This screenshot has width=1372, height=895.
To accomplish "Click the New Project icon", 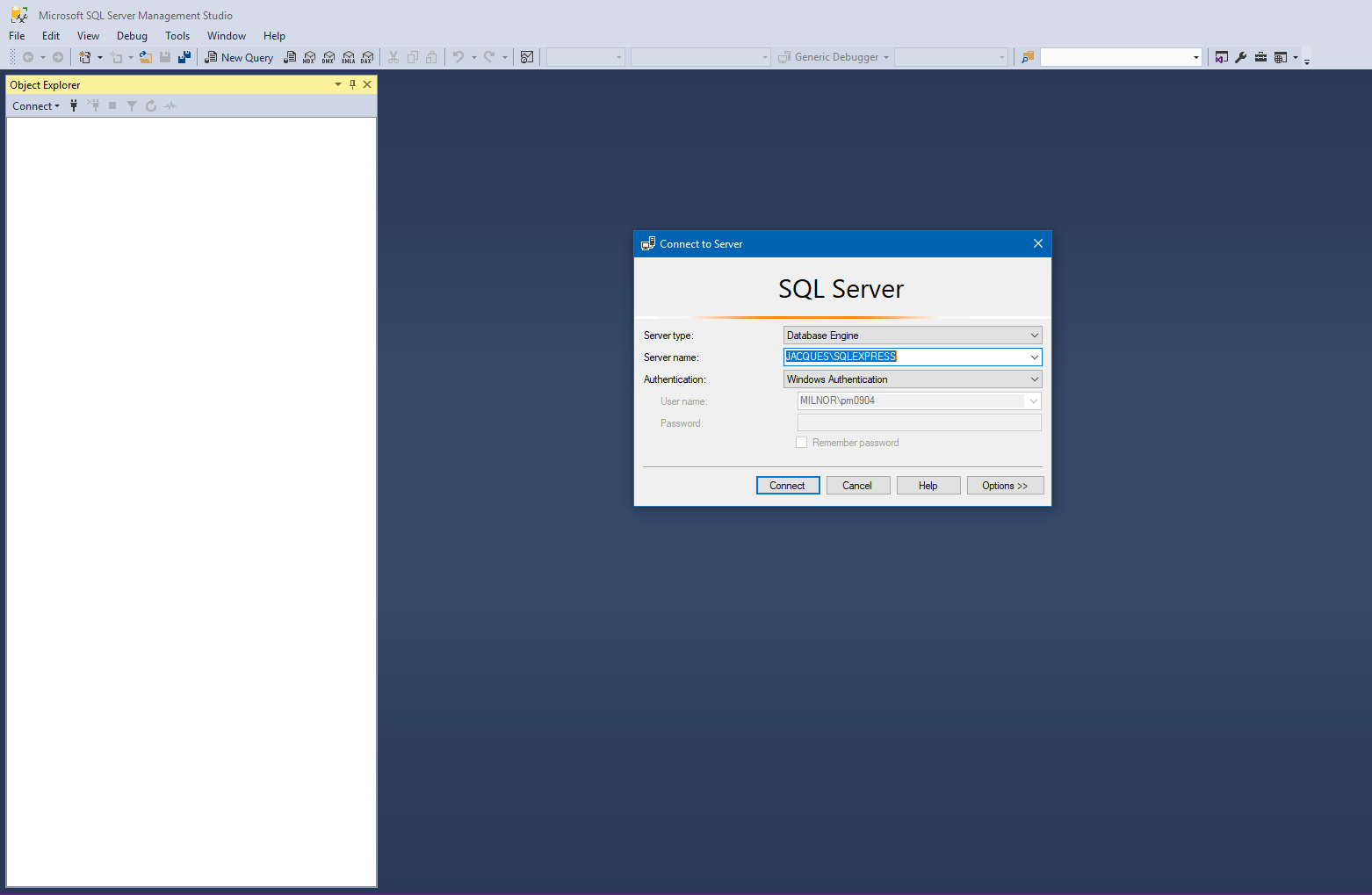I will tap(85, 57).
